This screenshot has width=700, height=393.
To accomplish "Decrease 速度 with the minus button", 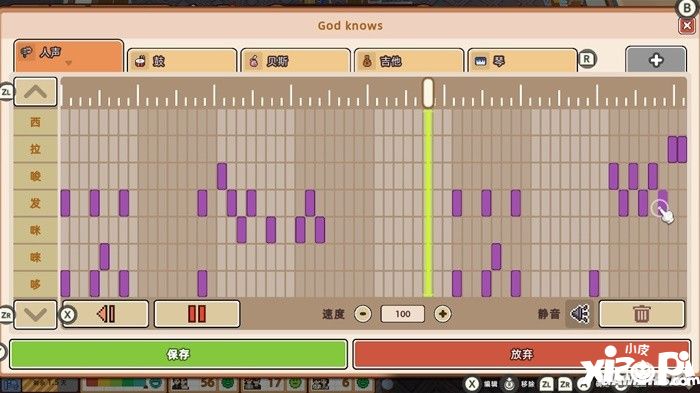I will (362, 314).
